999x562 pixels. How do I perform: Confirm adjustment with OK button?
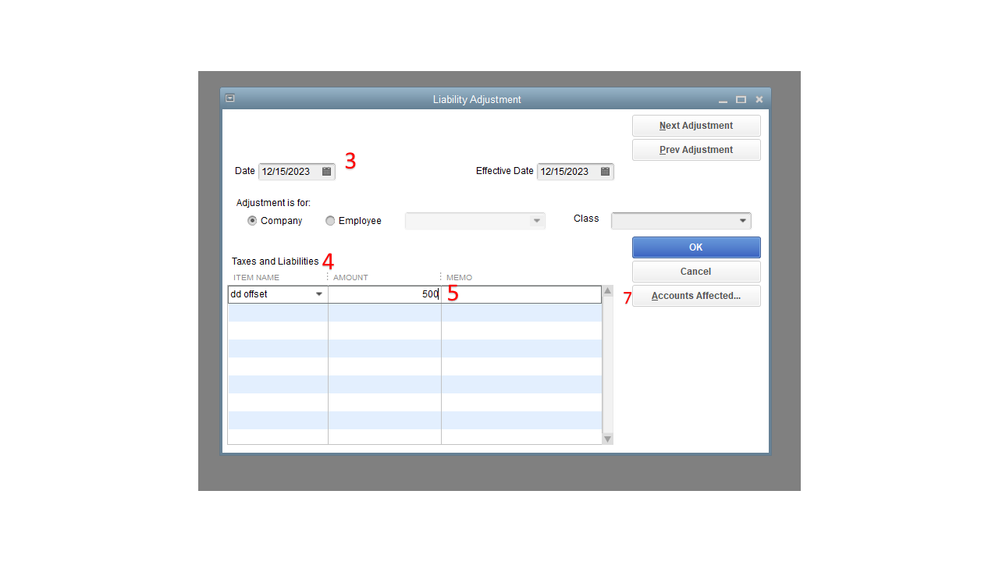tap(696, 247)
